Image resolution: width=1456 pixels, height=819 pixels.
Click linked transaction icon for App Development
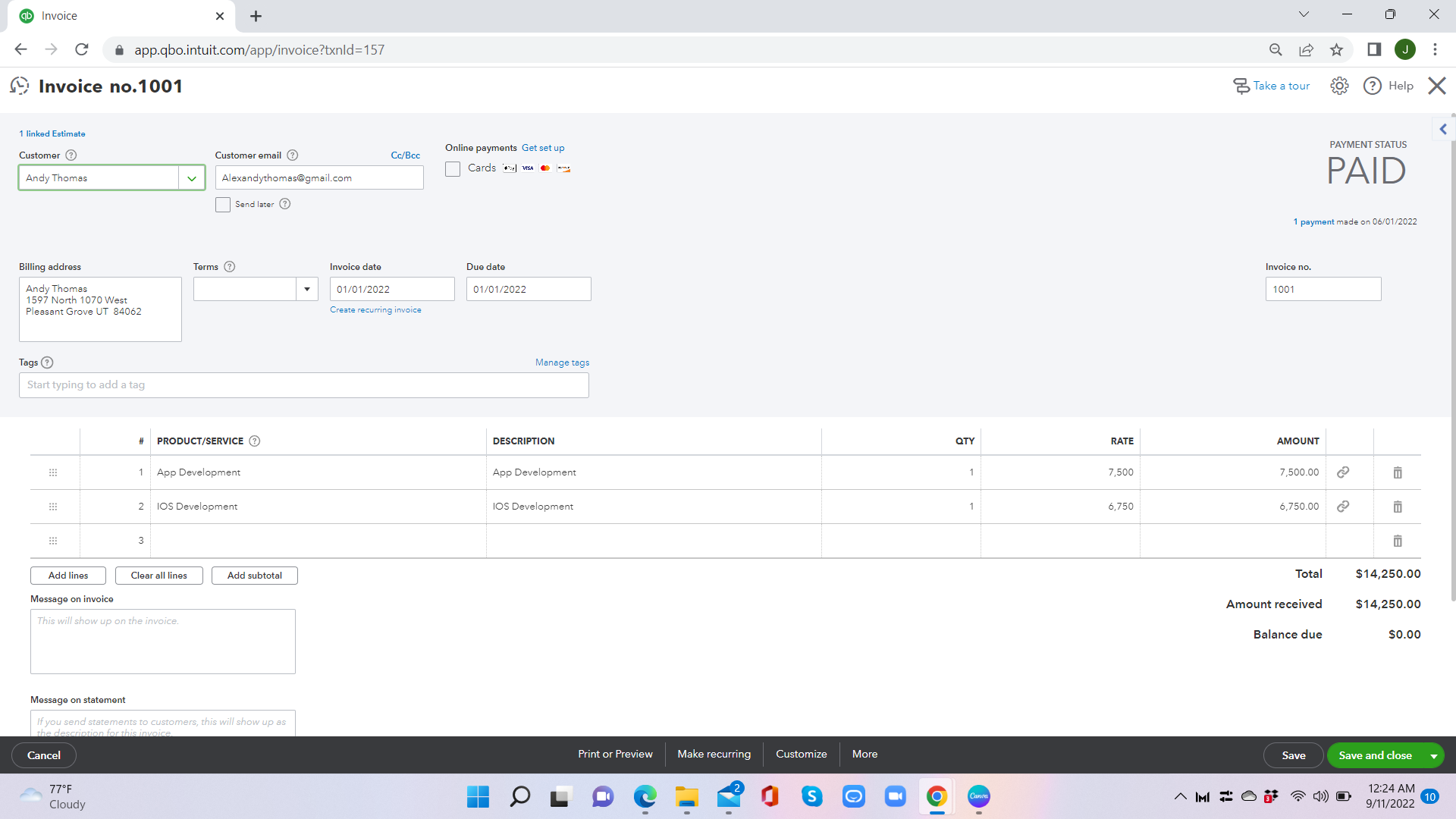coord(1342,472)
